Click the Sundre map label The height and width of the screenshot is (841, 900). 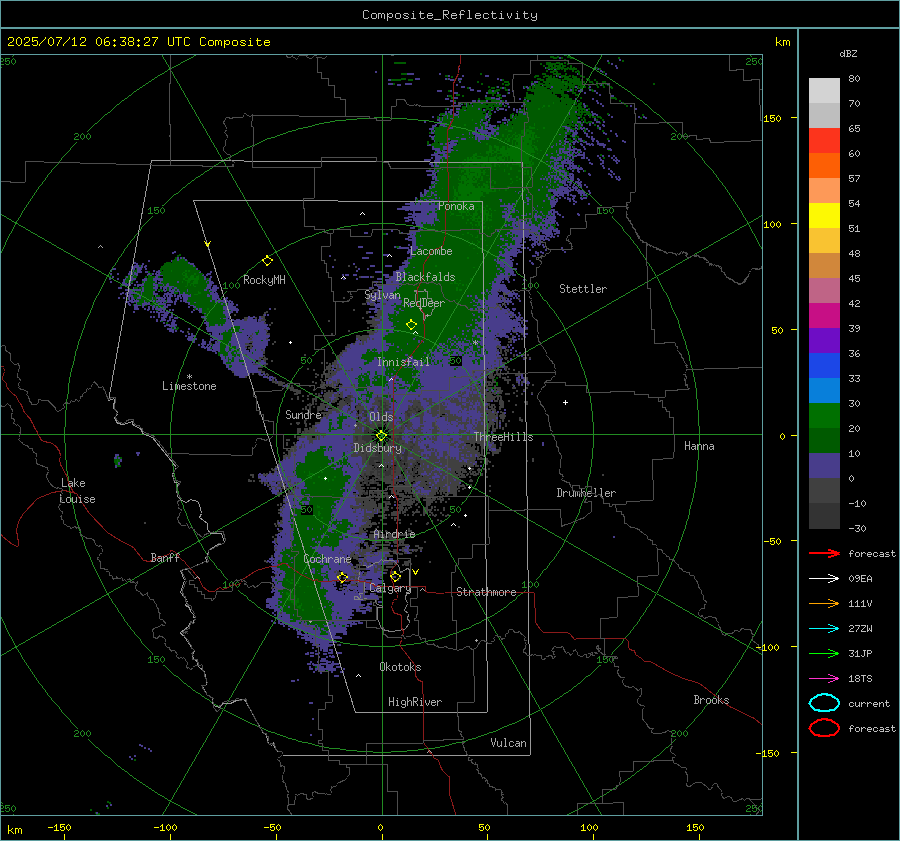tap(303, 414)
